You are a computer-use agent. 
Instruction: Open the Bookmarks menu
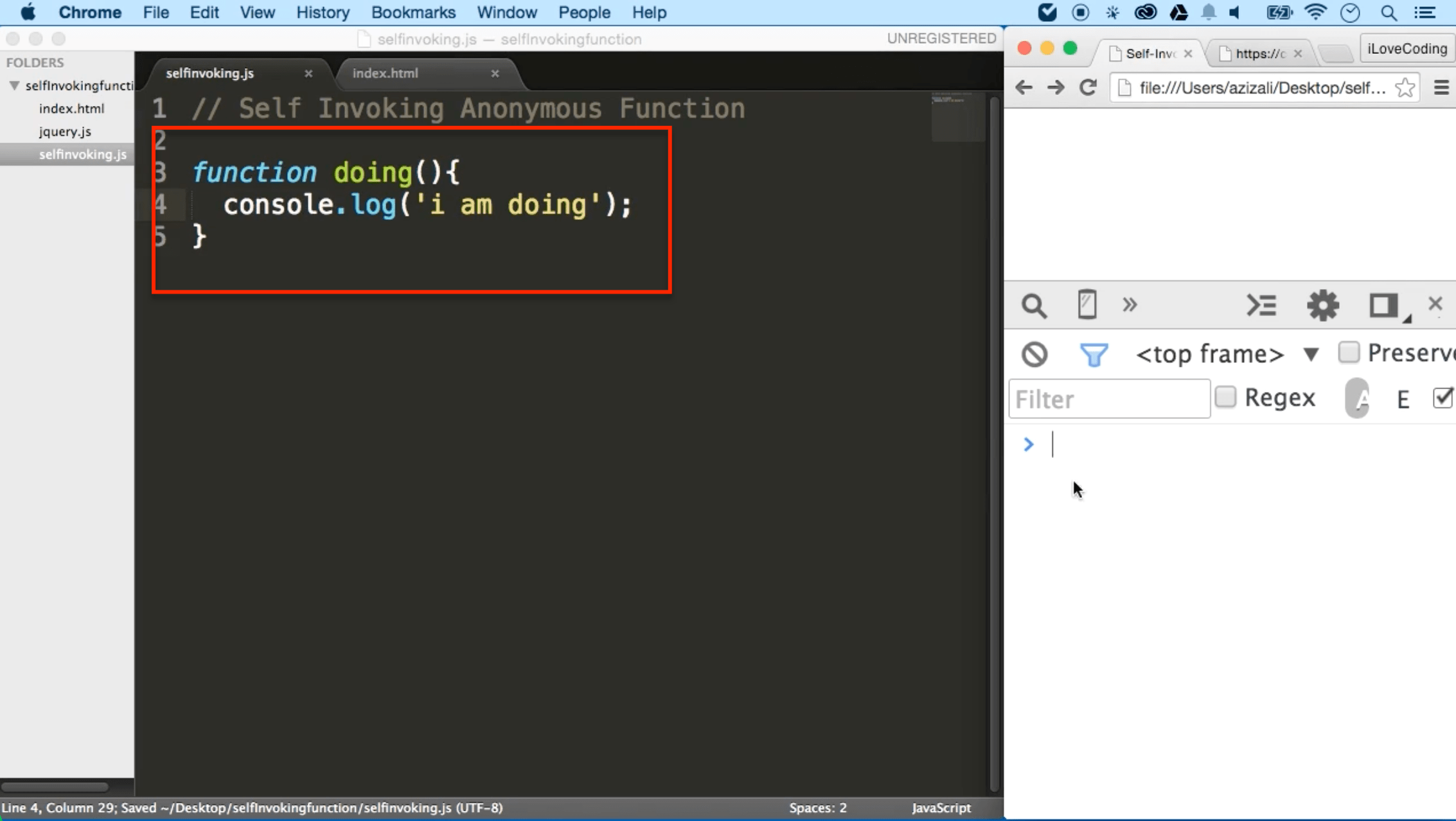pos(413,12)
